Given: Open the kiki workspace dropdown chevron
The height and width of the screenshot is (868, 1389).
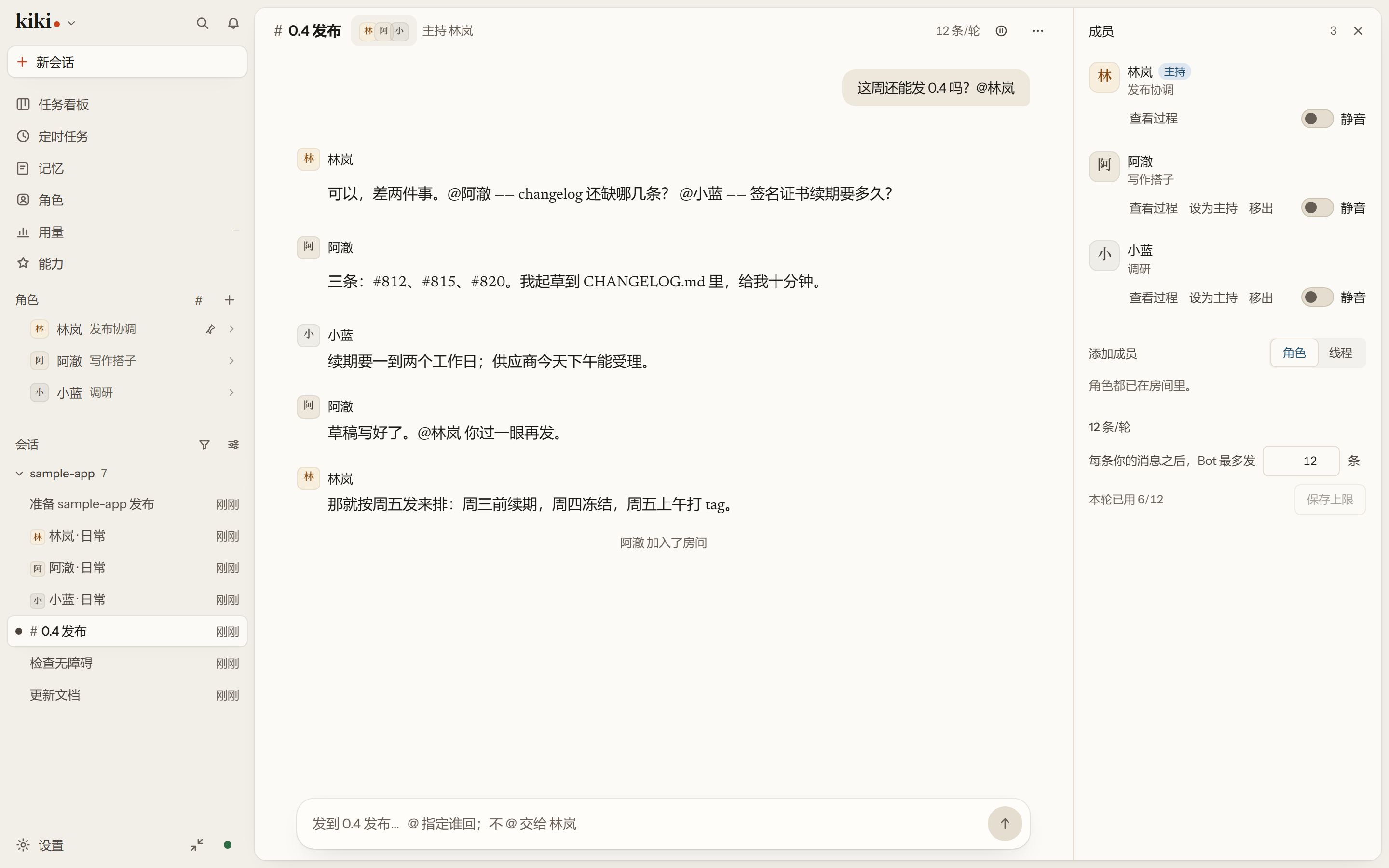Looking at the screenshot, I should tap(71, 24).
